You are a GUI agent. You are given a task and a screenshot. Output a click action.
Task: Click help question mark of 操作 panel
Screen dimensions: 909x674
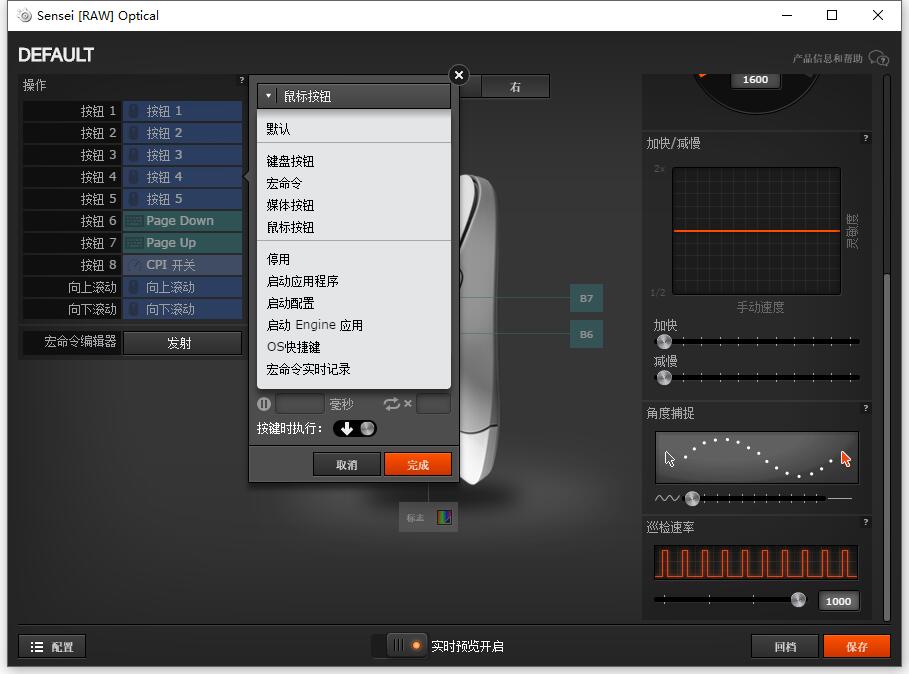[x=241, y=80]
